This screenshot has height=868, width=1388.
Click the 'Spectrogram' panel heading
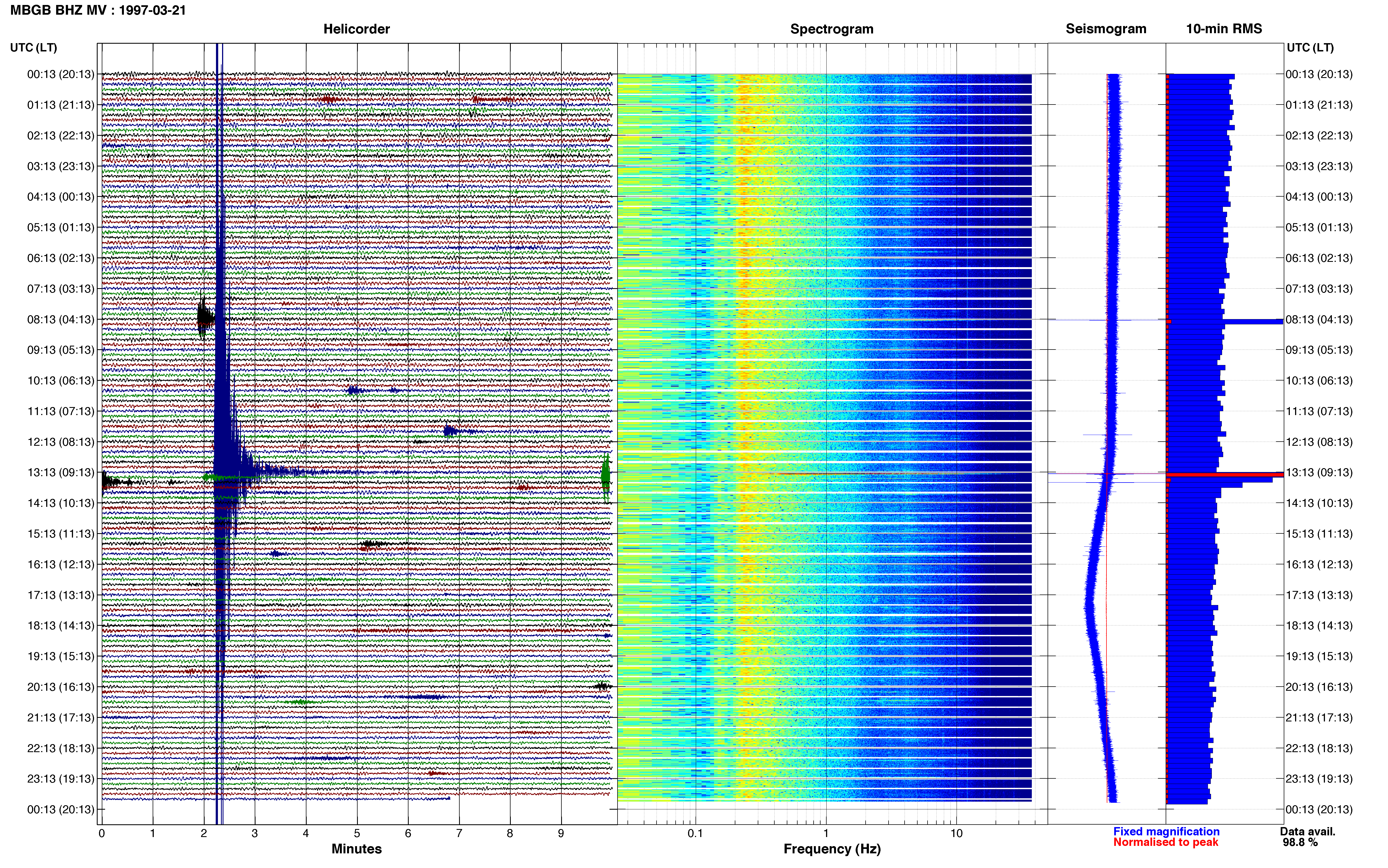pos(832,29)
